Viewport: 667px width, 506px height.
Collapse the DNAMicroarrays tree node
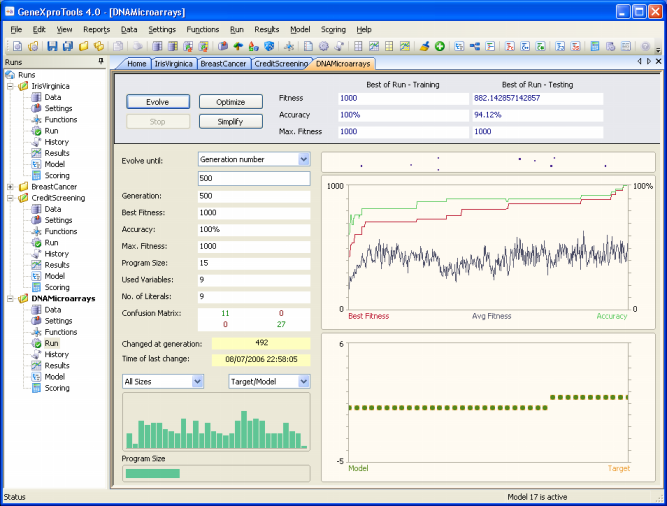tap(10, 298)
